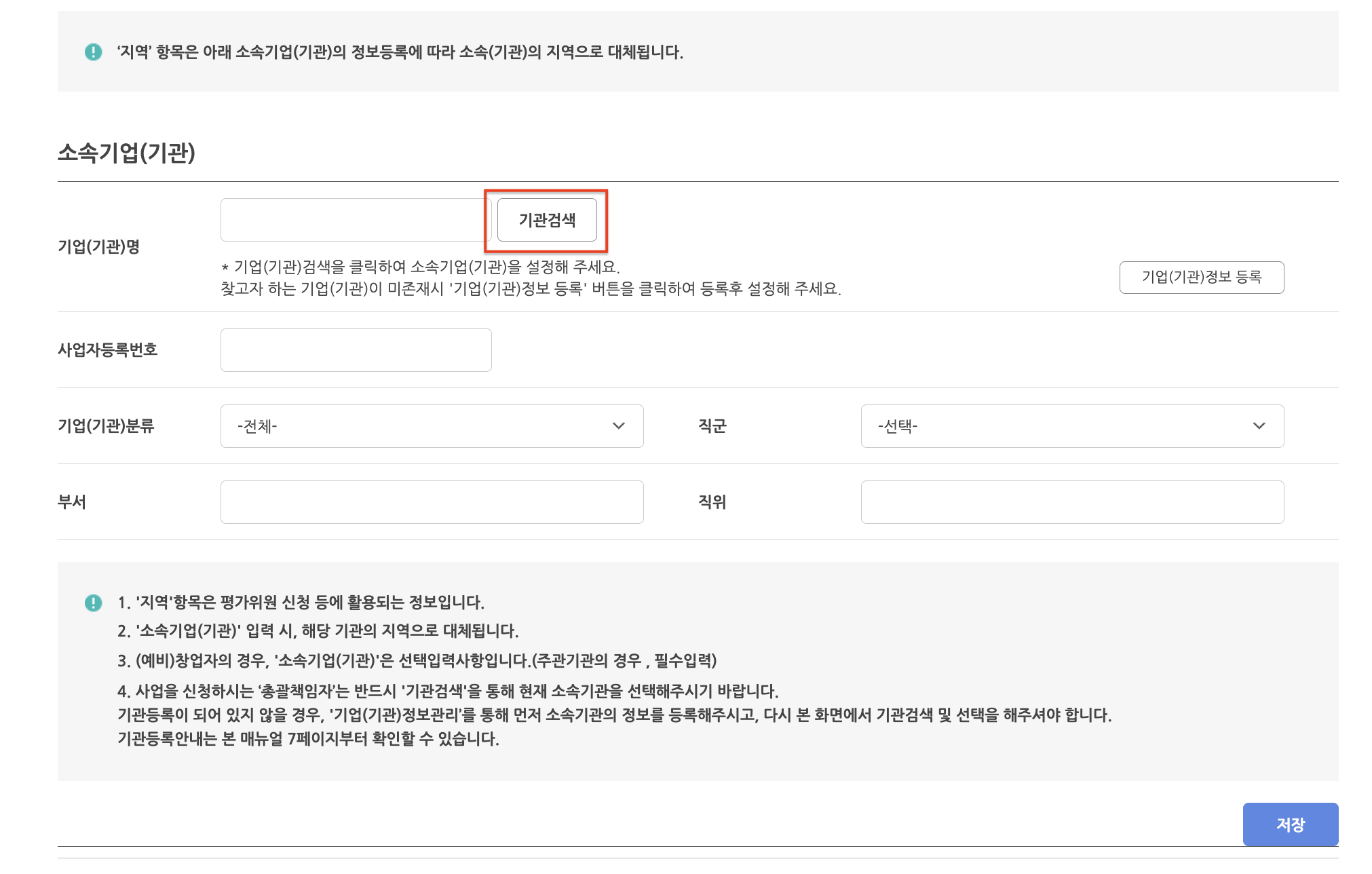Click the 직군 field label
1372x874 pixels.
(x=712, y=426)
